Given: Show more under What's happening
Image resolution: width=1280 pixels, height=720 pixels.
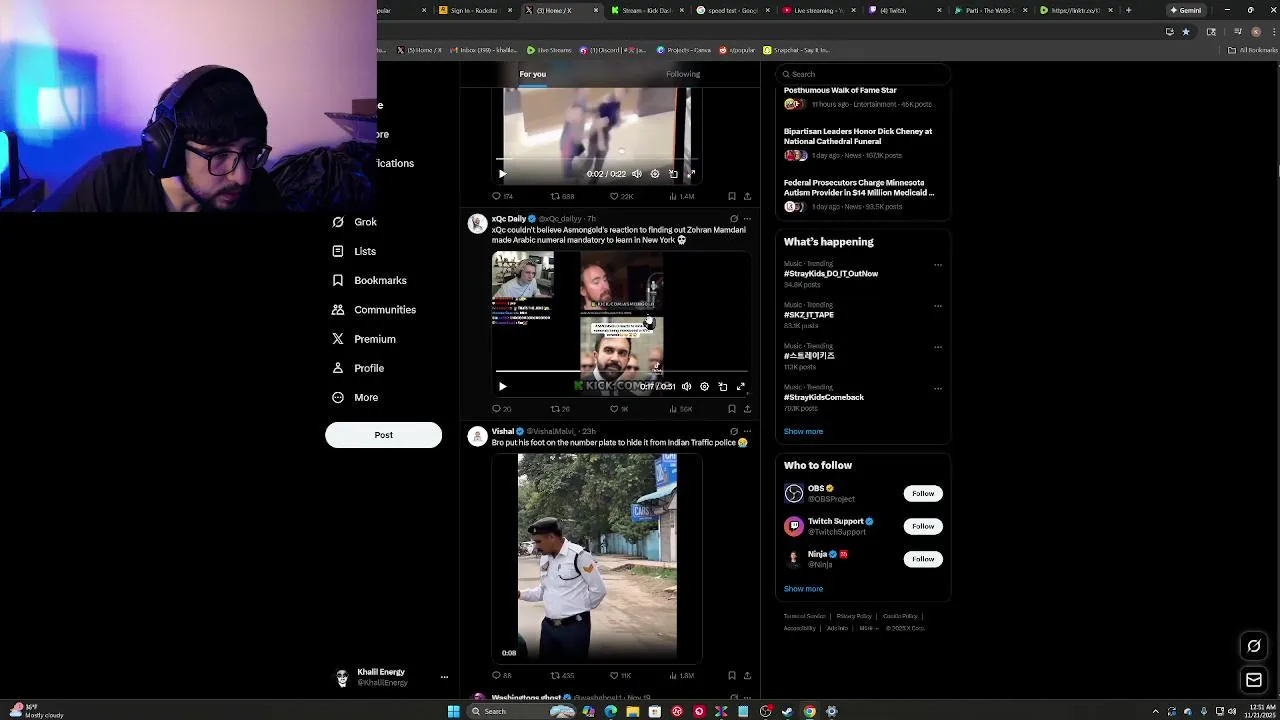Looking at the screenshot, I should click(803, 431).
